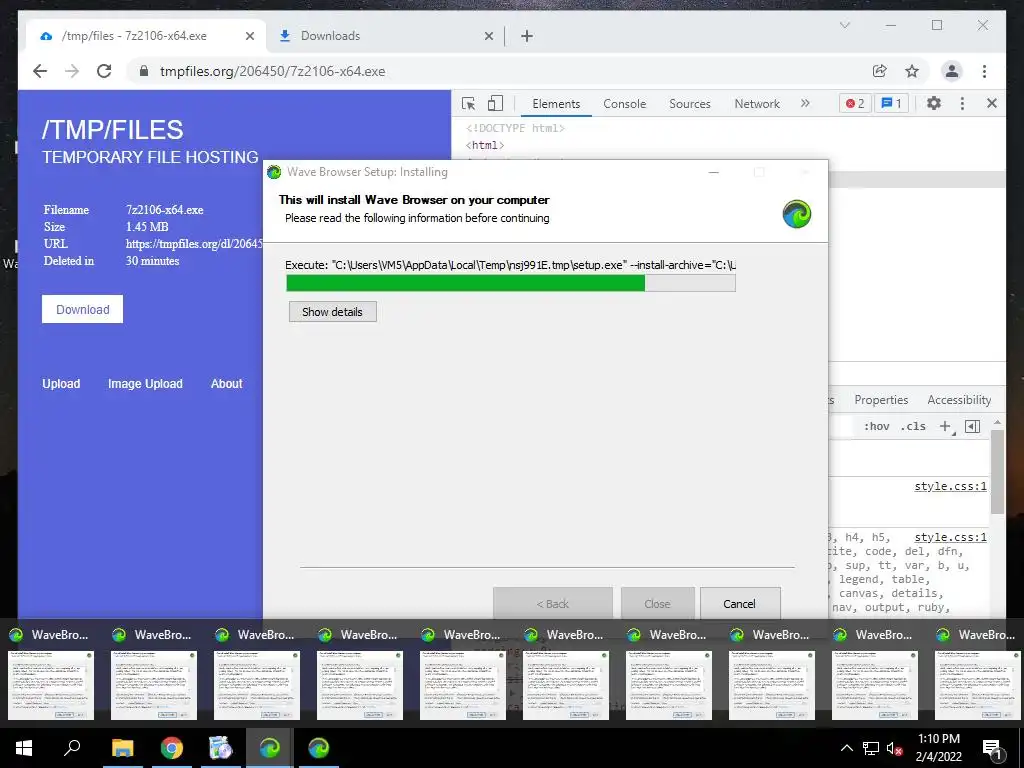Click the tmpfiles.org download URL
This screenshot has width=1024, height=768.
pyautogui.click(x=194, y=244)
